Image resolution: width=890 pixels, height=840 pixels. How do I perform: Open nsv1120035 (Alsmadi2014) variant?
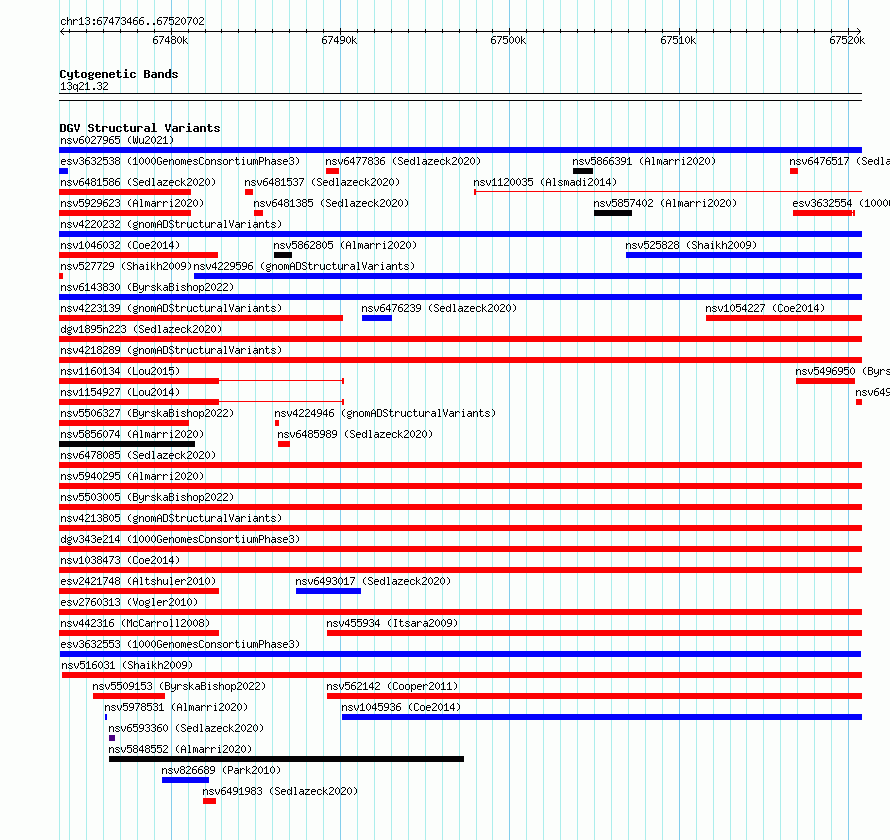[x=545, y=182]
